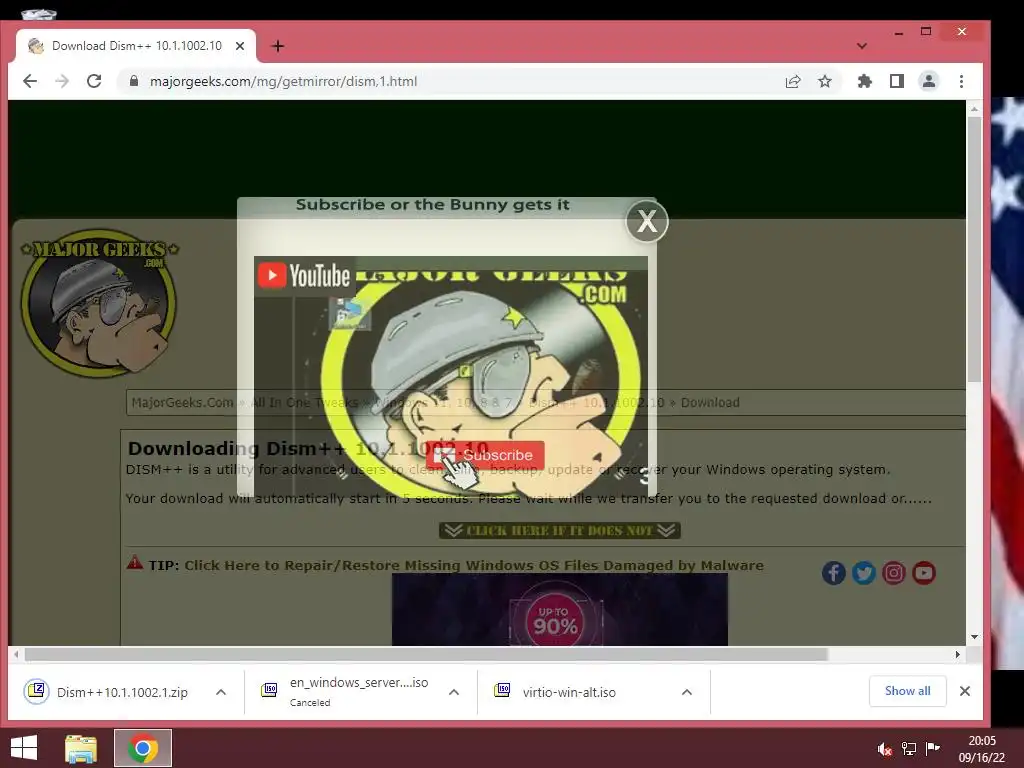Close the downloads bar

(965, 691)
